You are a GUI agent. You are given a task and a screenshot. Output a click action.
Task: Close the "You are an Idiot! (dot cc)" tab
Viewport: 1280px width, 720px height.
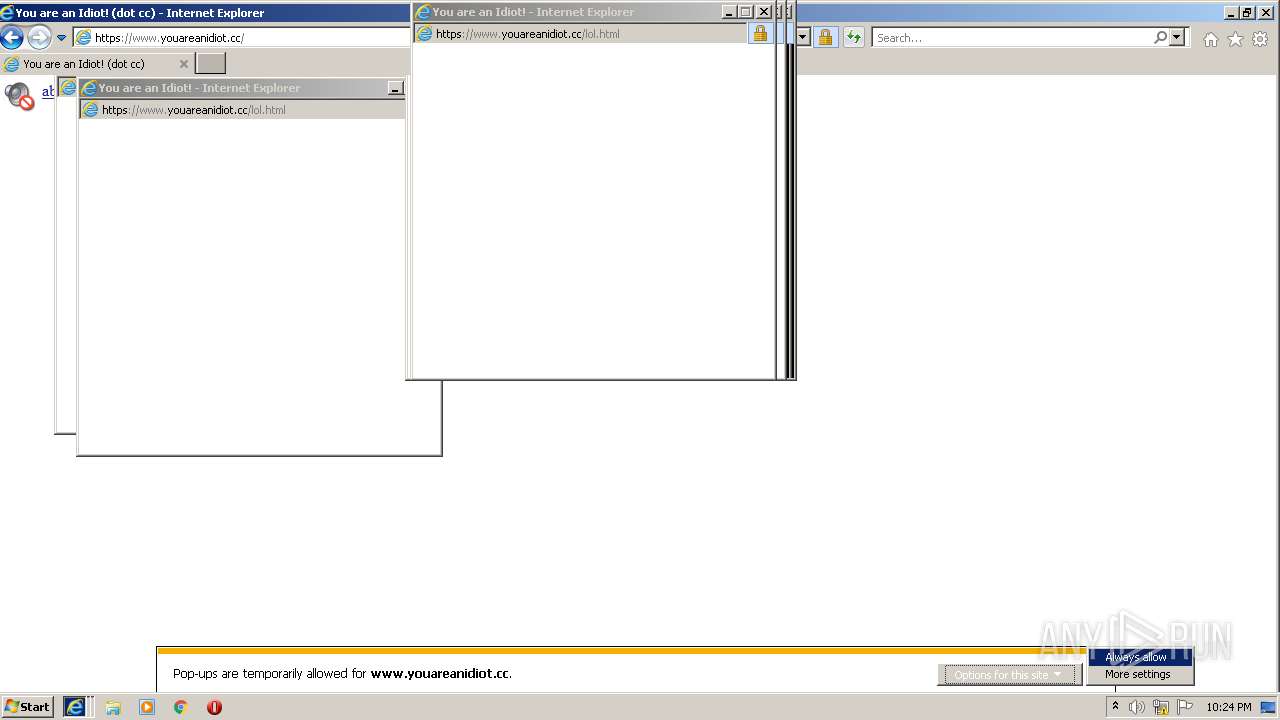pyautogui.click(x=183, y=64)
